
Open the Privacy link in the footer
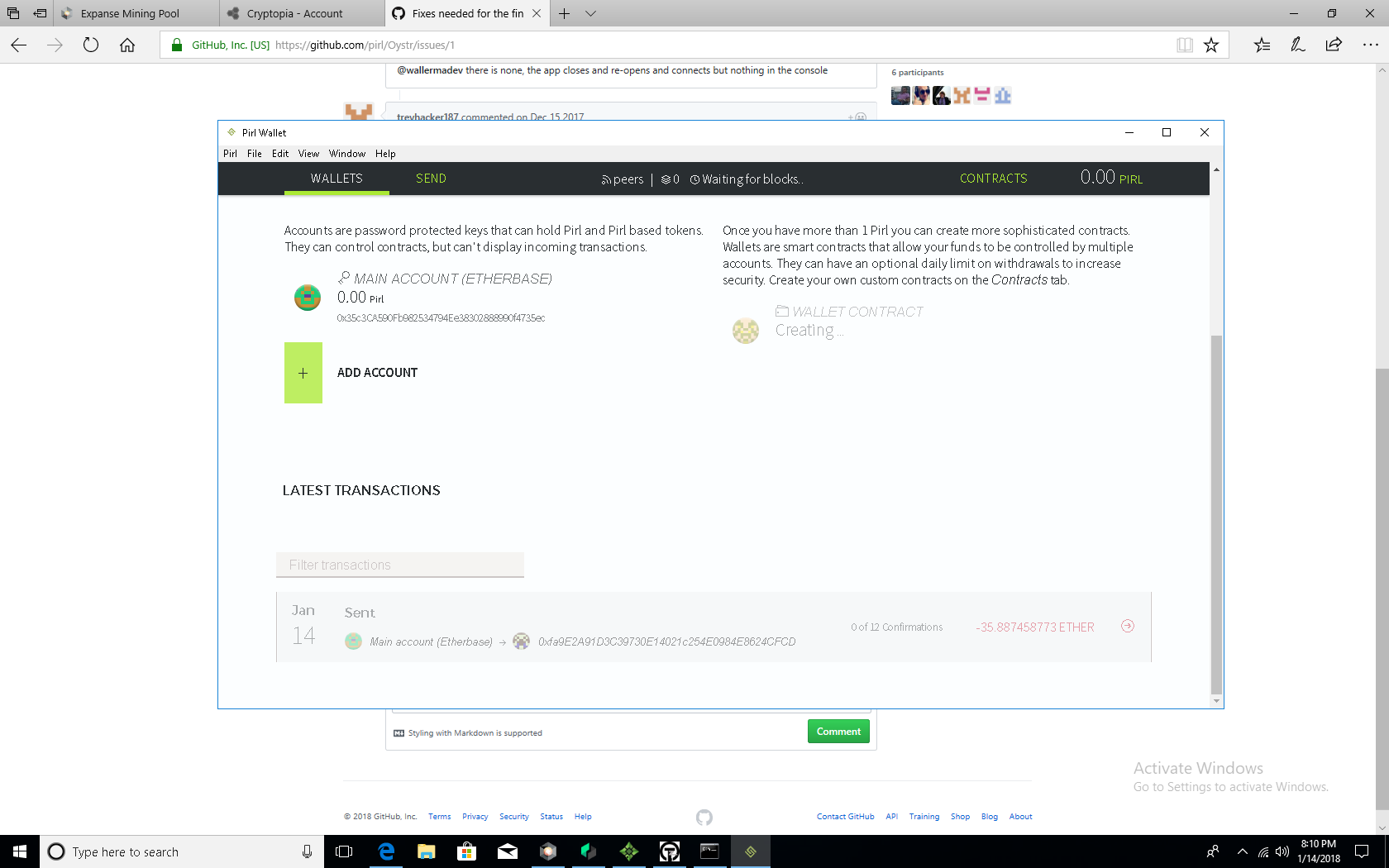point(475,817)
